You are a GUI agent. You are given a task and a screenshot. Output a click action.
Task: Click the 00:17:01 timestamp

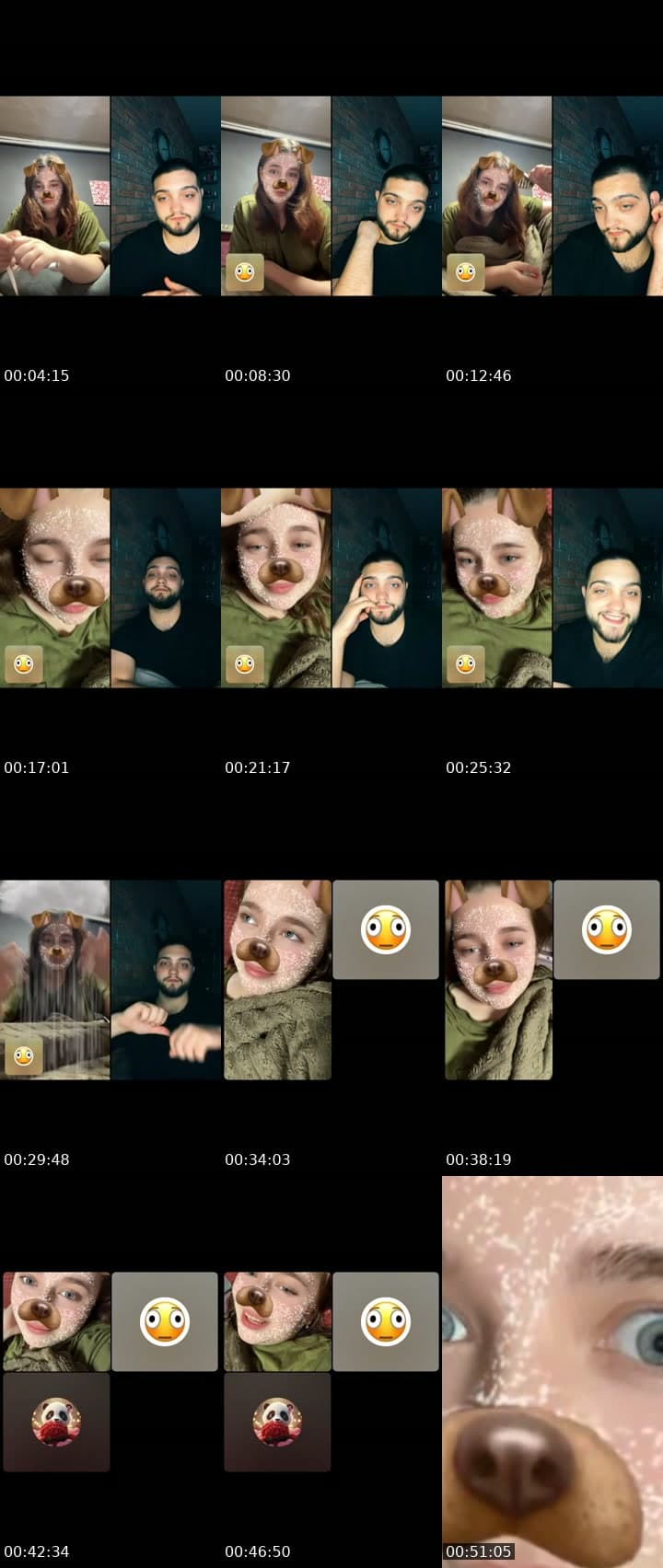pos(37,767)
